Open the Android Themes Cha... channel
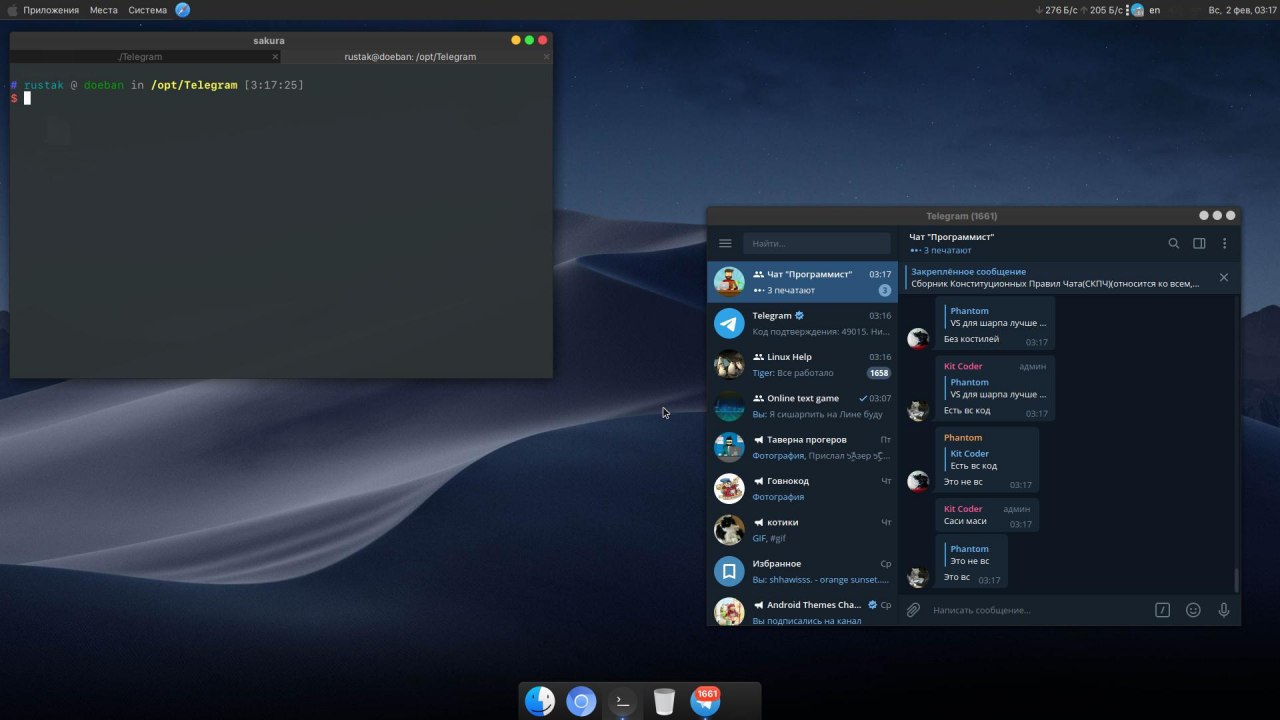The height and width of the screenshot is (720, 1280). pyautogui.click(x=802, y=609)
